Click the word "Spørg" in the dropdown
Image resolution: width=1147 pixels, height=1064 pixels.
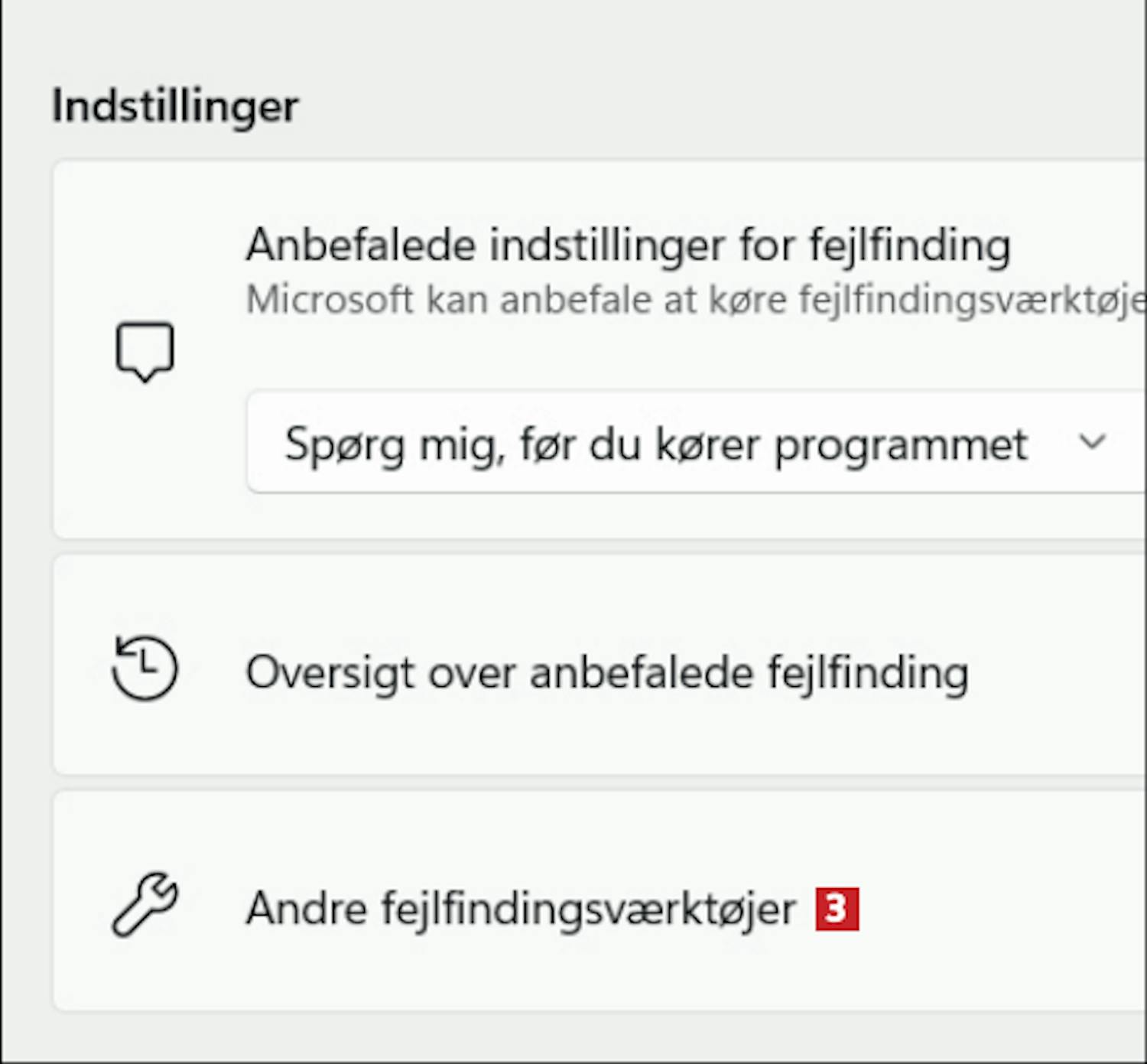pos(344,444)
